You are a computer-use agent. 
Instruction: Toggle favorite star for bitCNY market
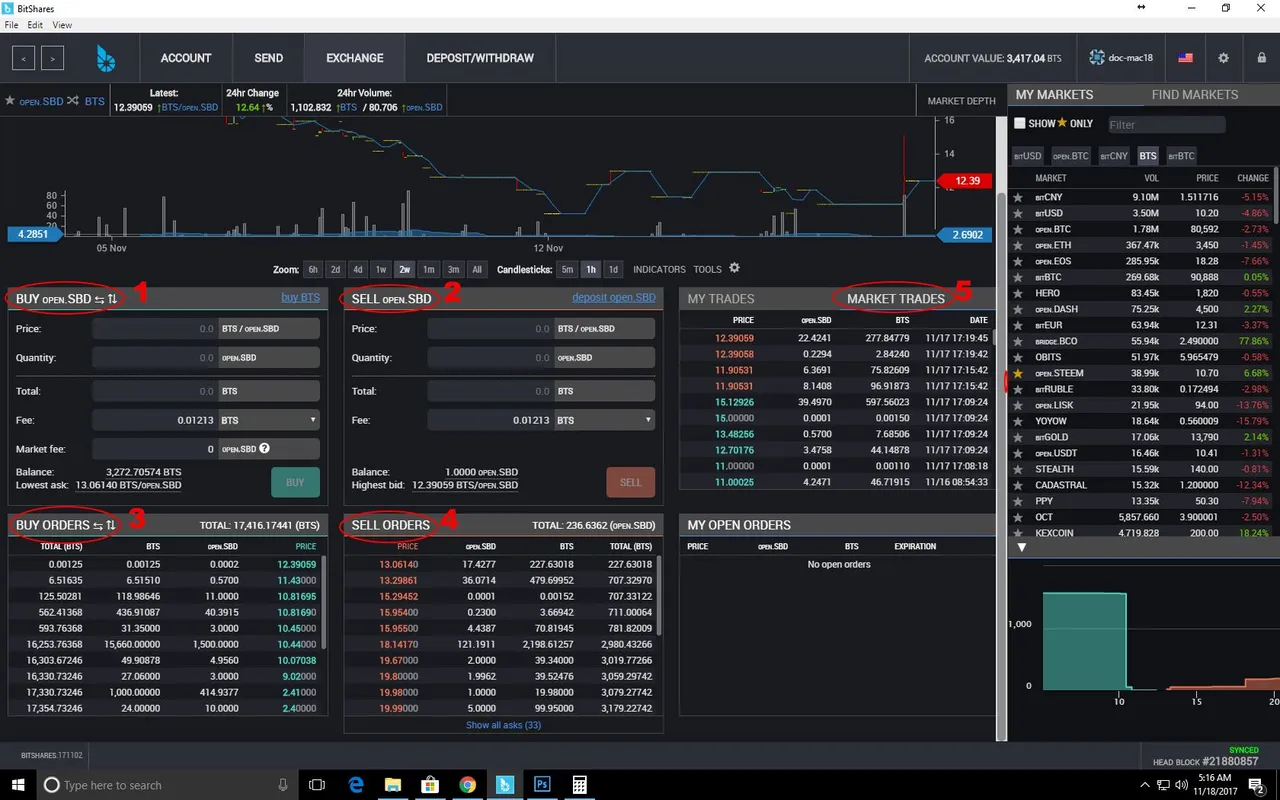coord(1018,197)
